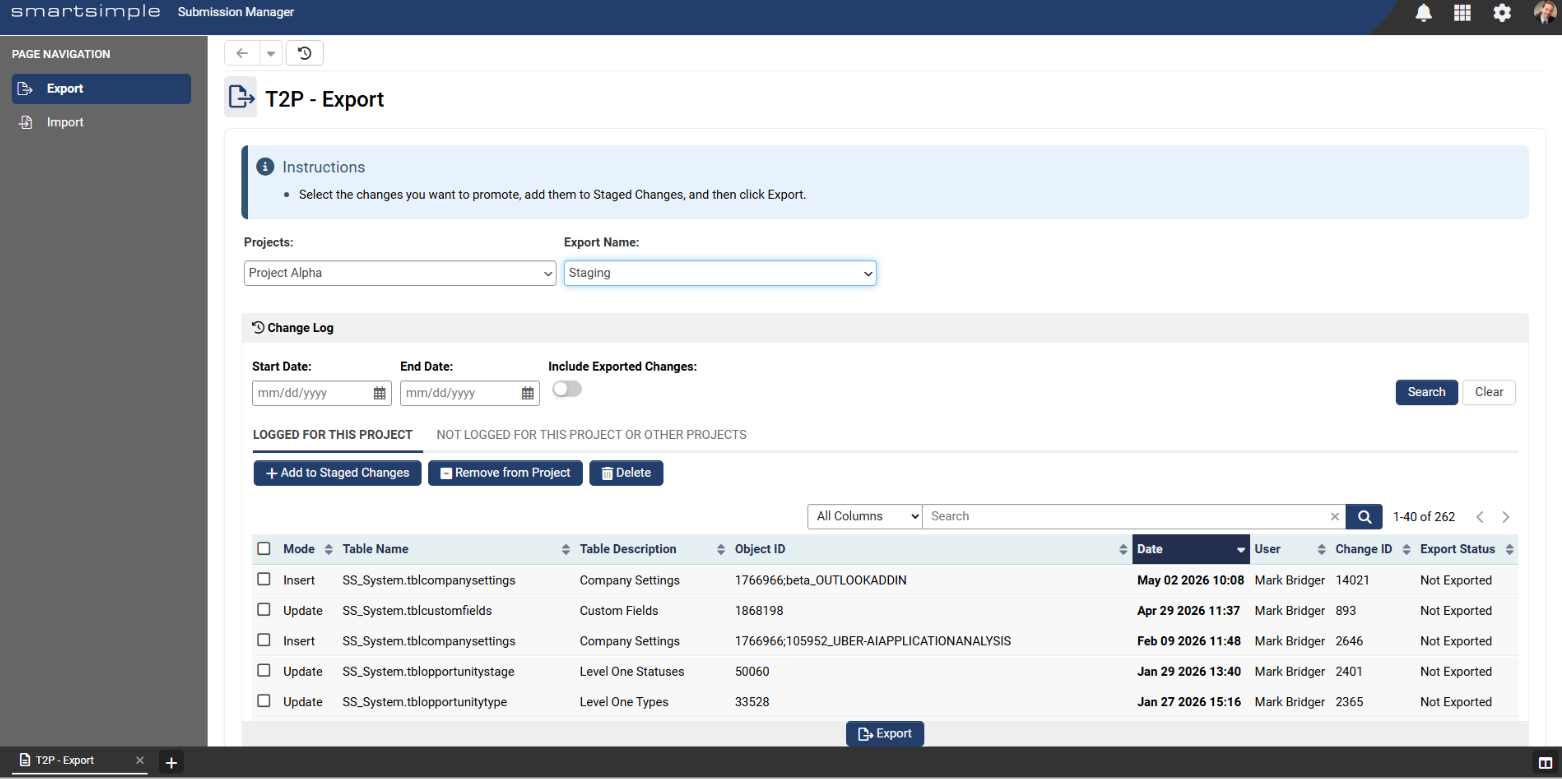This screenshot has width=1562, height=779.
Task: Open the Start Date calendar picker
Action: pyautogui.click(x=380, y=393)
